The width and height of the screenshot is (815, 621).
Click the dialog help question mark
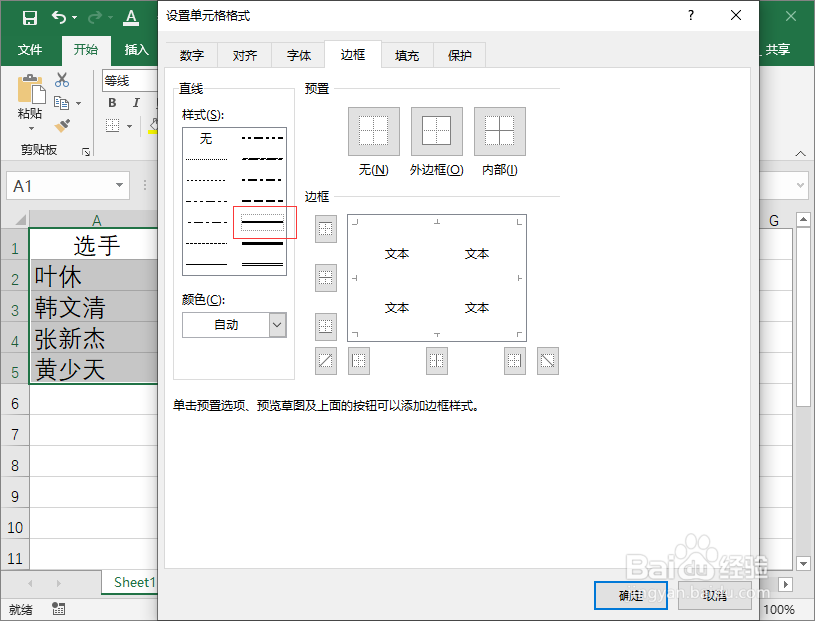point(691,16)
